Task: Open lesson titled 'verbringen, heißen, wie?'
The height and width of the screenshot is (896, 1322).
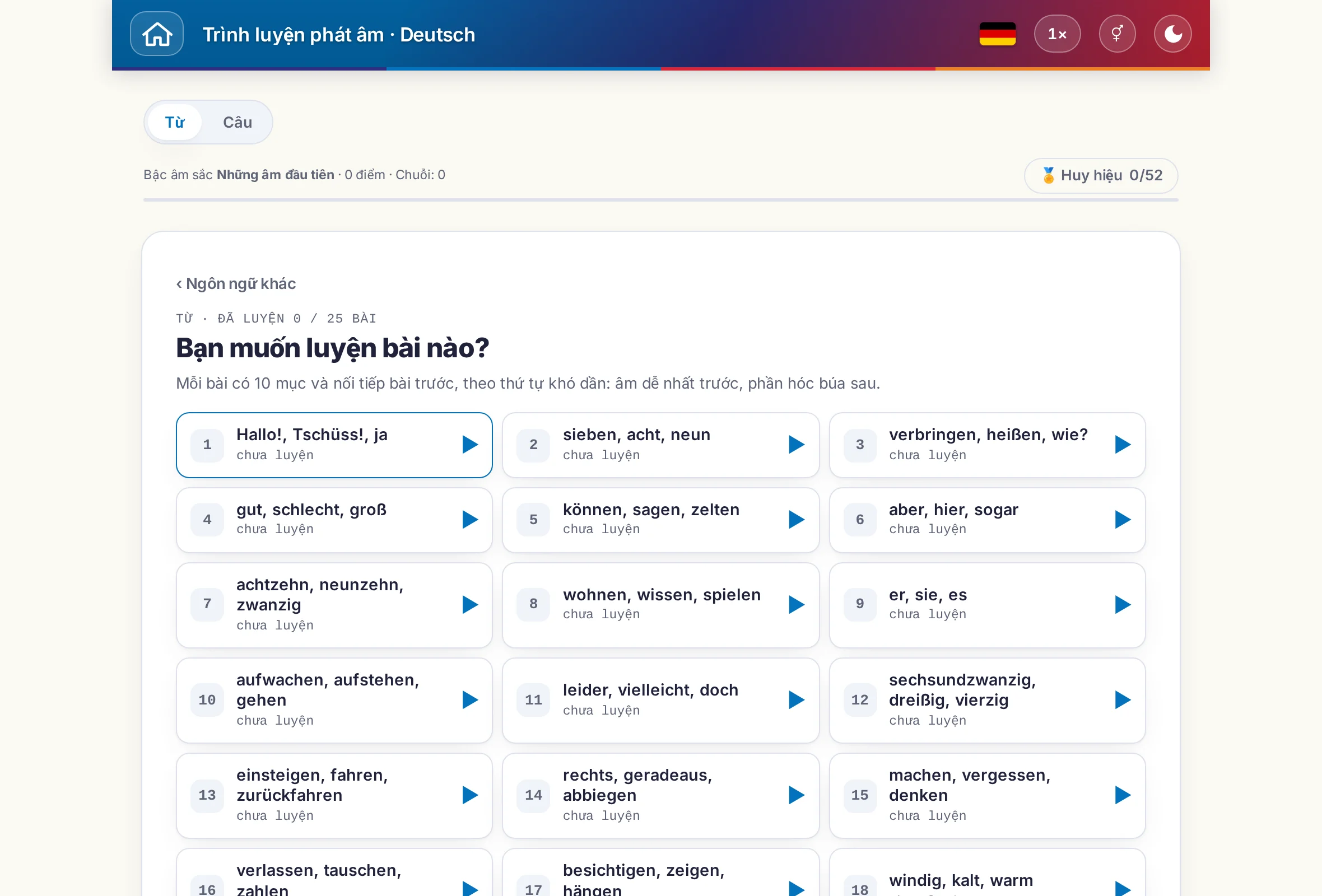Action: pyautogui.click(x=988, y=435)
